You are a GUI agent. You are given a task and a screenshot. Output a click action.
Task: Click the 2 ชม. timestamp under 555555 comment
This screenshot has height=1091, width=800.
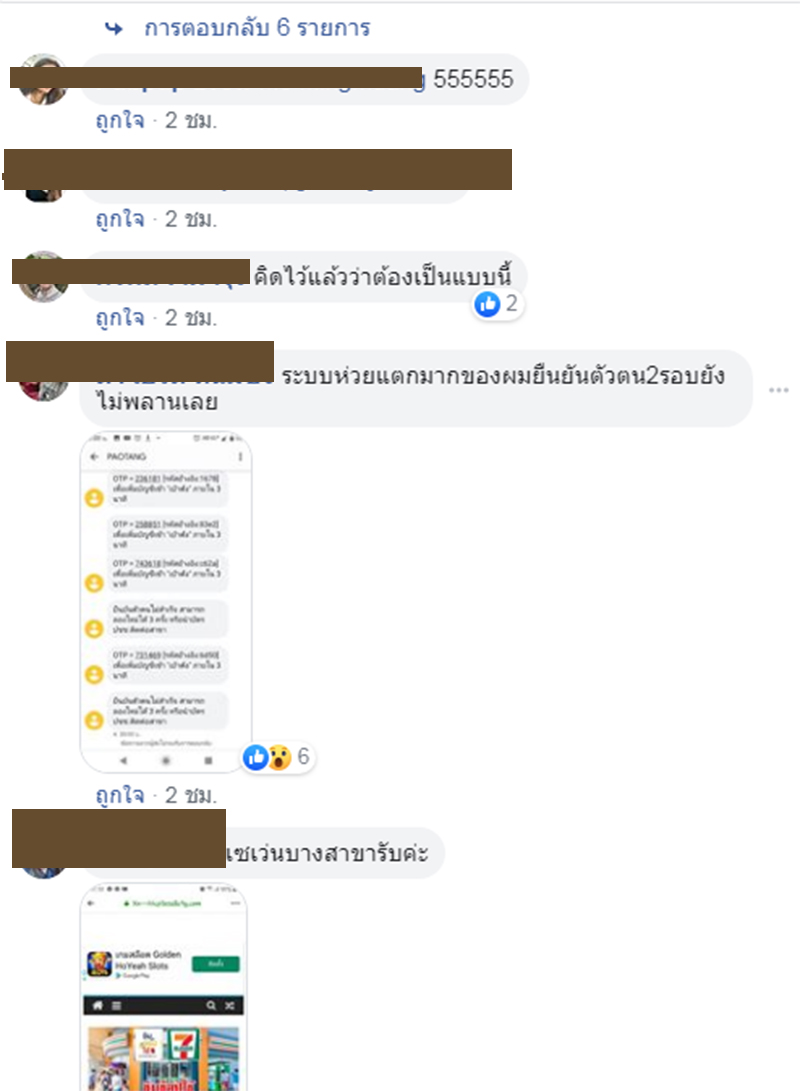pos(191,120)
